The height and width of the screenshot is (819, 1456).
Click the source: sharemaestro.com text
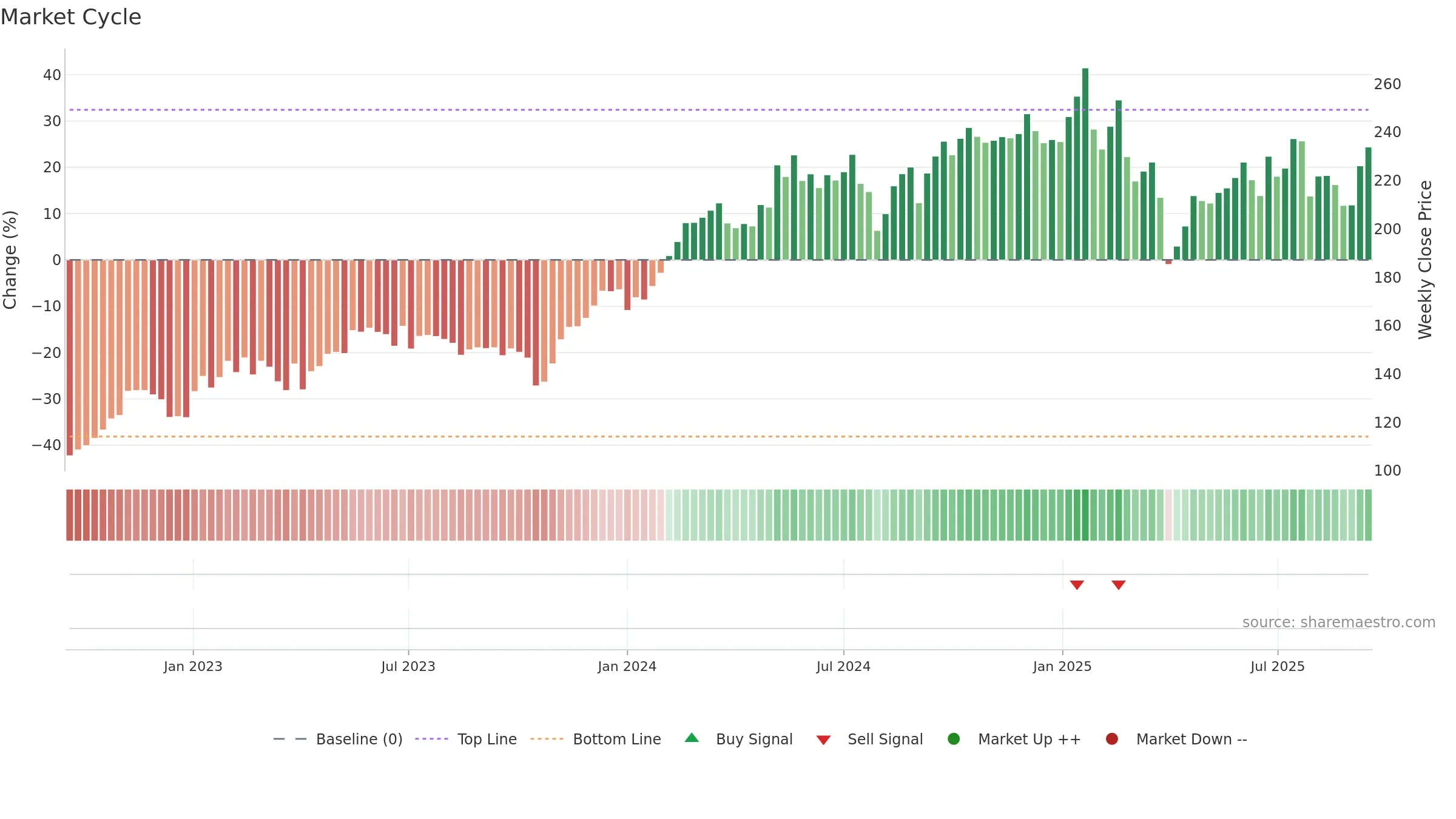pos(1339,622)
